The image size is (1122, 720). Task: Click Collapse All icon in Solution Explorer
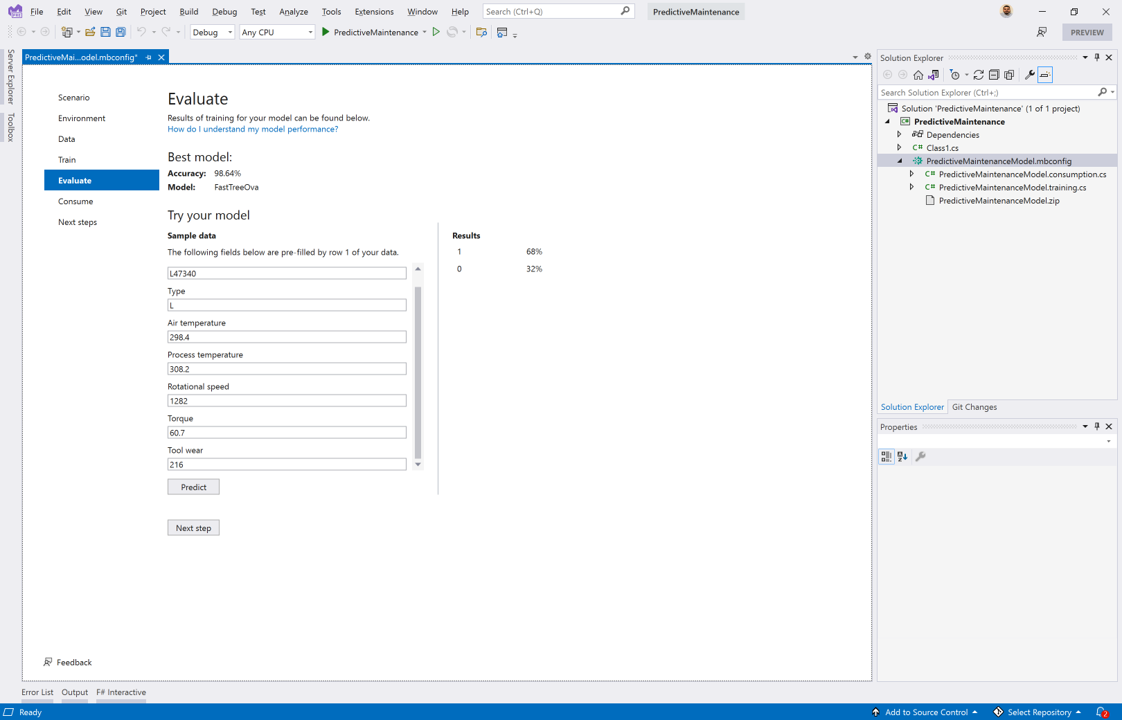pos(994,75)
